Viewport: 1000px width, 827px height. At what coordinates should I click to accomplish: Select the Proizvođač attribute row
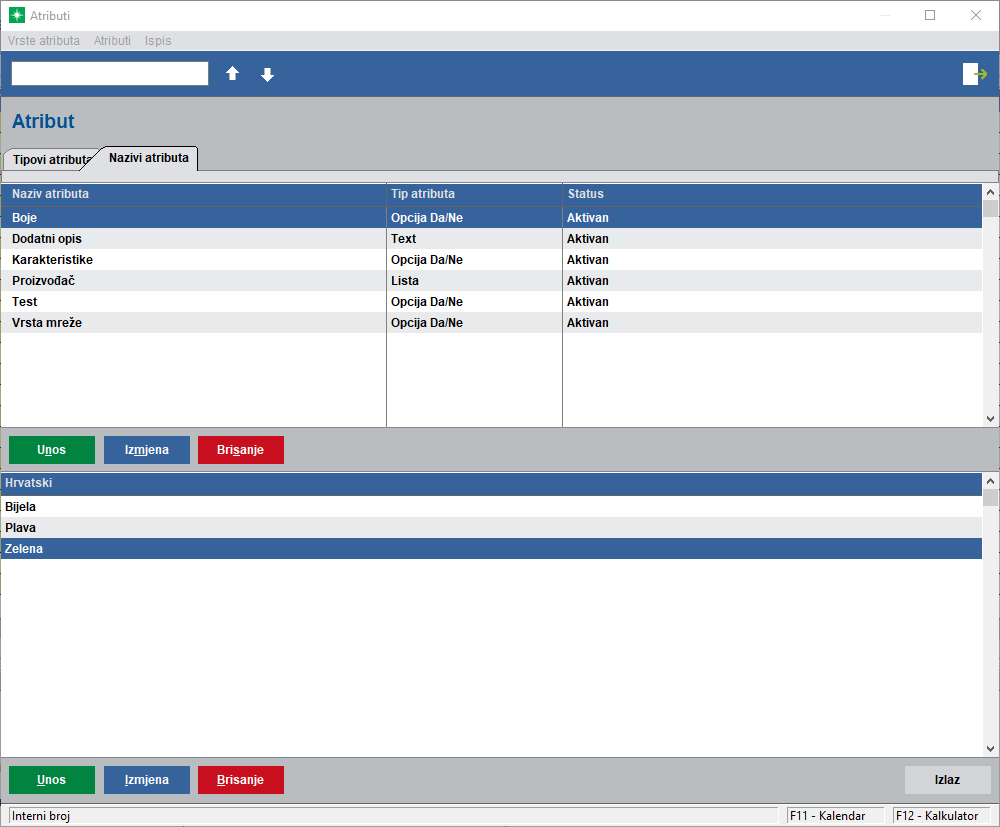point(43,281)
